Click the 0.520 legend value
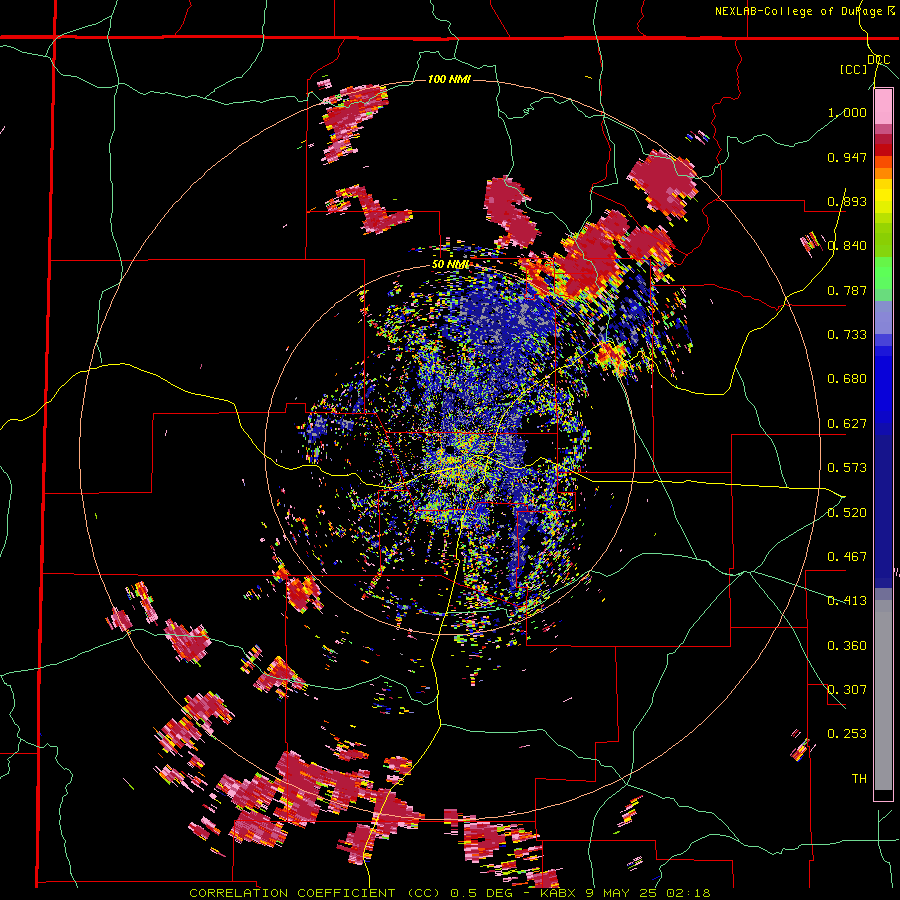The height and width of the screenshot is (900, 900). tap(847, 513)
